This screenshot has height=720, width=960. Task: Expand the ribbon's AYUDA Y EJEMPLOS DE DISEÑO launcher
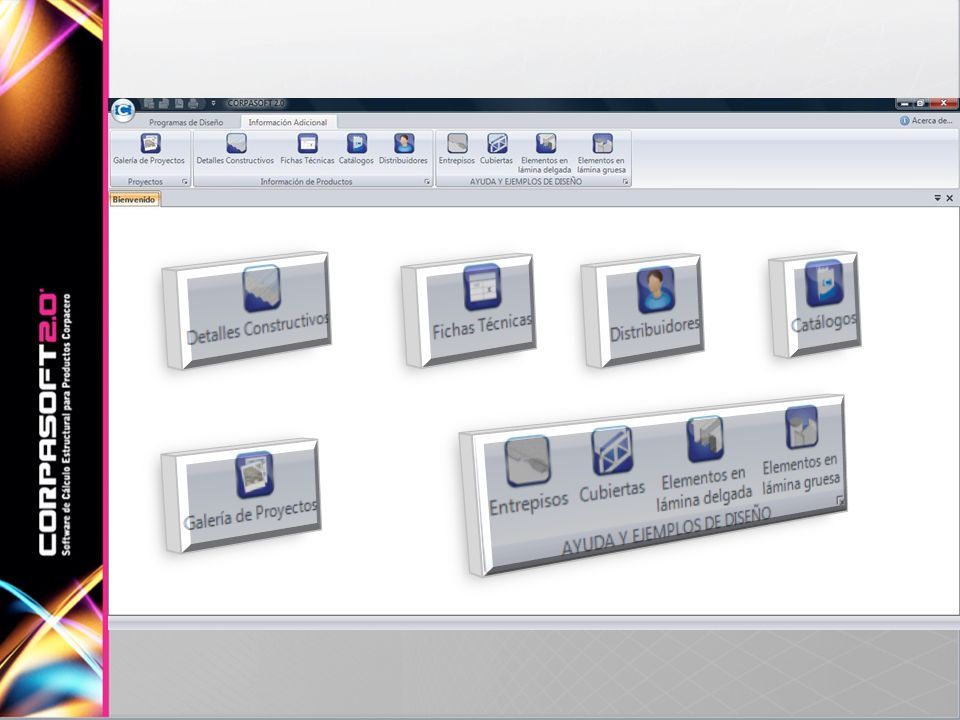click(625, 182)
